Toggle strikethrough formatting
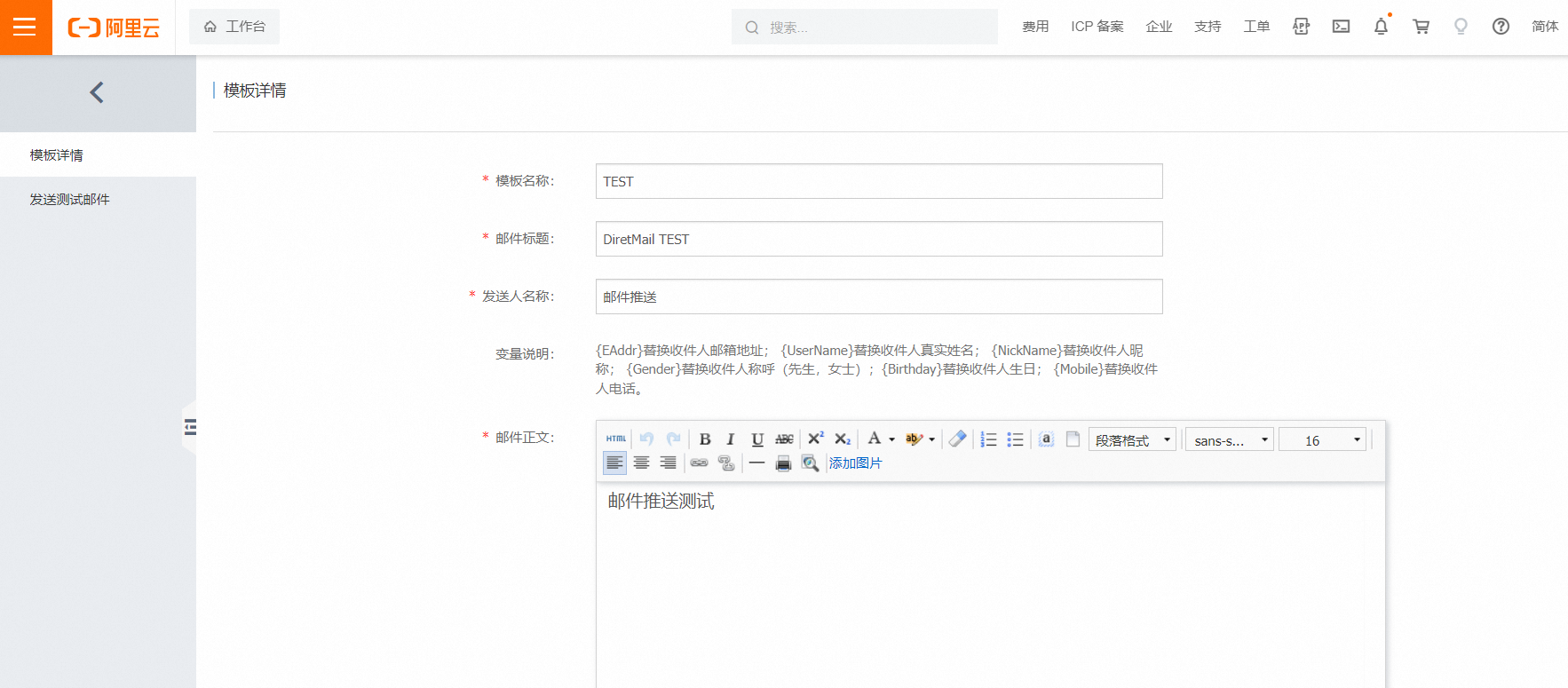 pyautogui.click(x=784, y=439)
